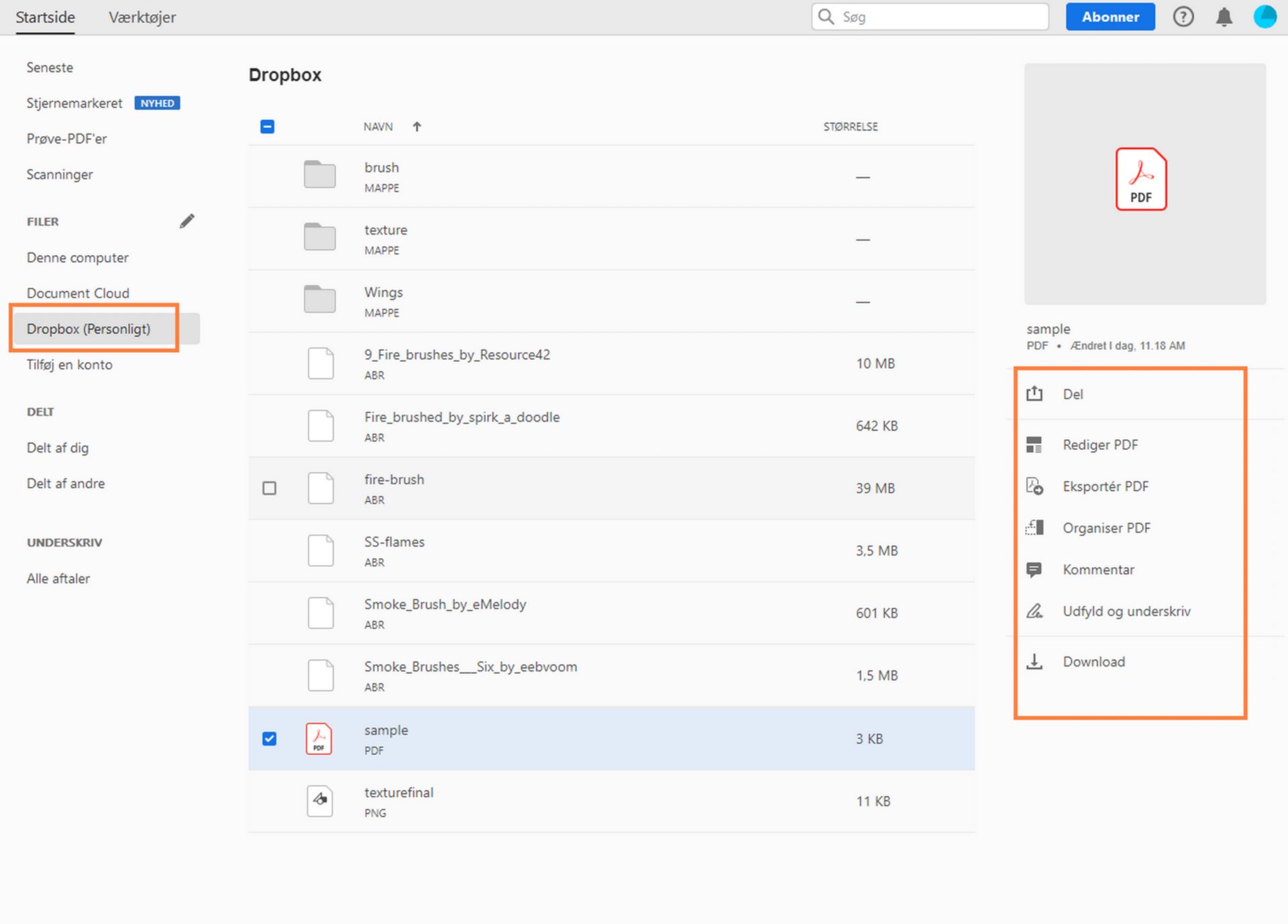Screen dimensions: 1288x924
Task: Open the Wings folder
Action: (x=384, y=292)
